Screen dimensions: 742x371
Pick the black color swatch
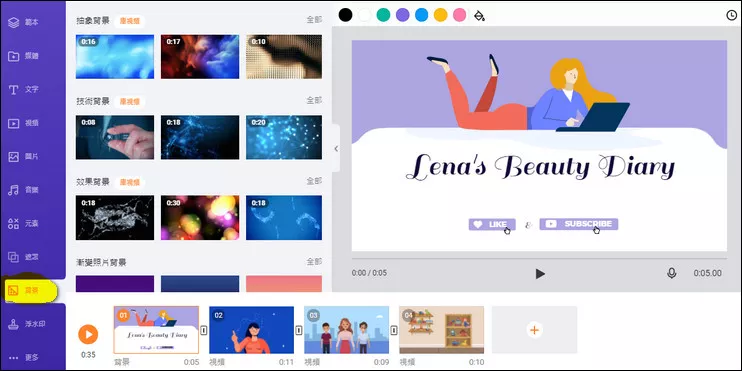345,15
